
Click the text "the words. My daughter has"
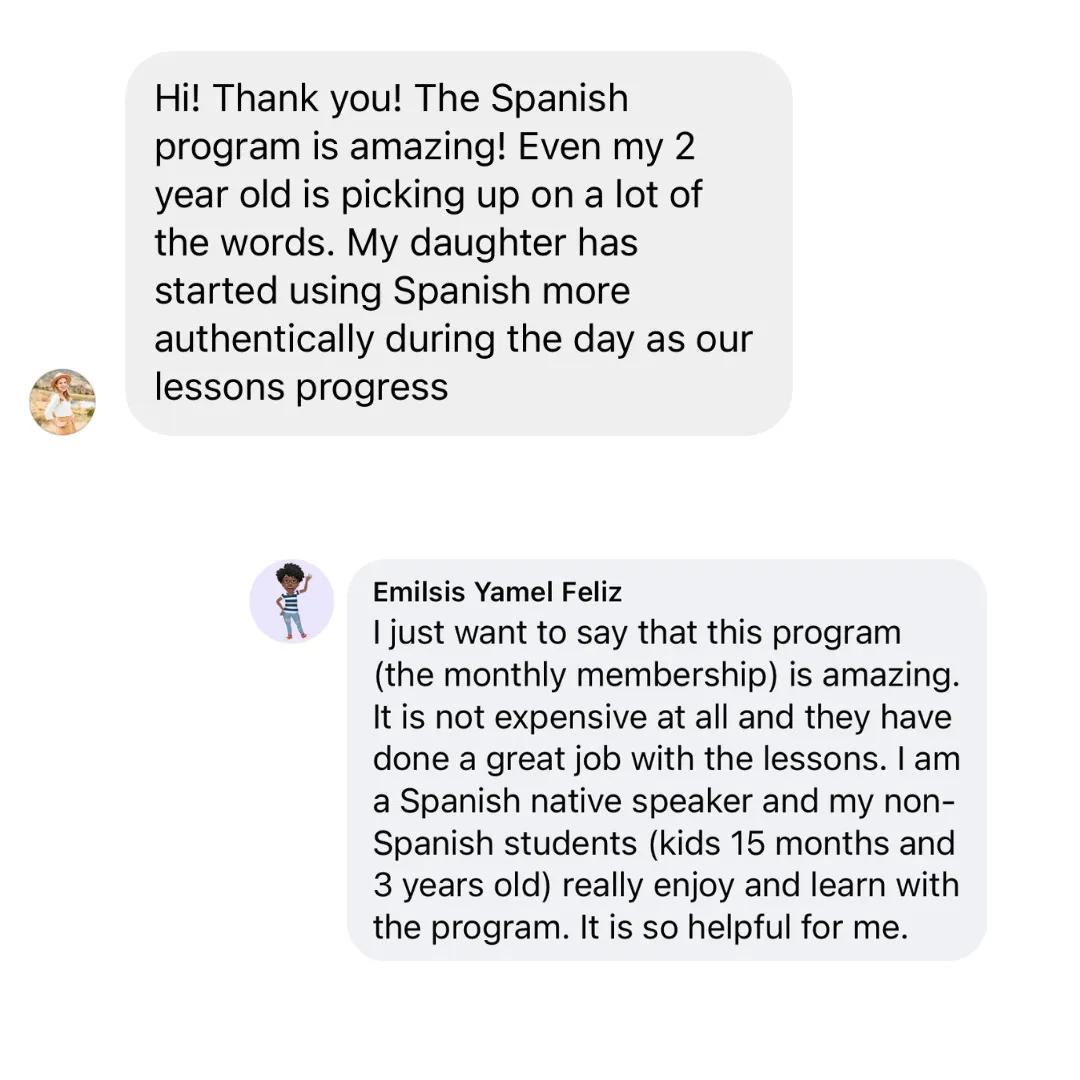tap(396, 242)
